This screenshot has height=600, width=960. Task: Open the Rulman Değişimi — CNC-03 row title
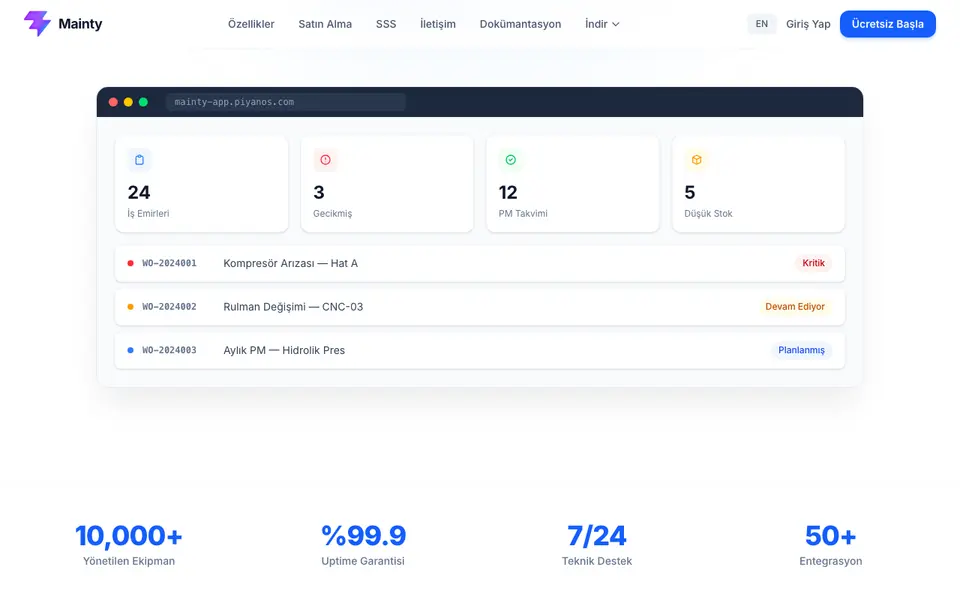(293, 307)
